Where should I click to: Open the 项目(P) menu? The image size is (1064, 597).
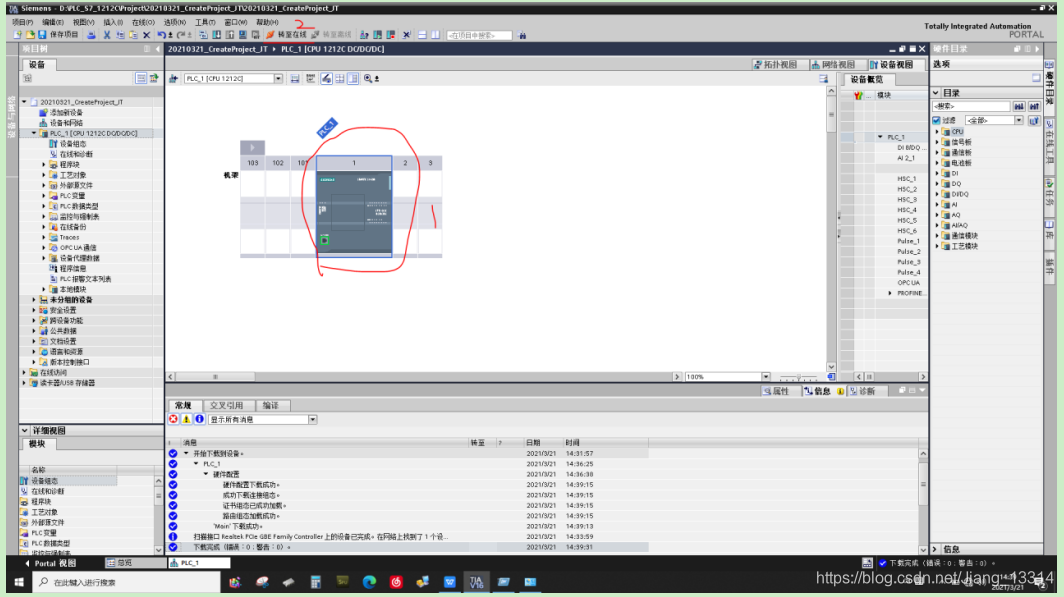tap(22, 22)
